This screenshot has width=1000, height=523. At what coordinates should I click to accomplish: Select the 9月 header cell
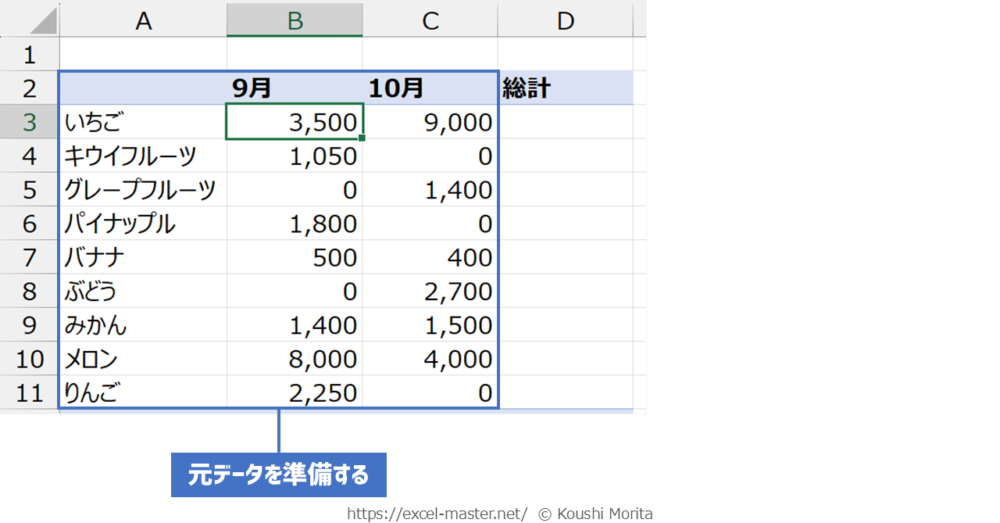[295, 88]
